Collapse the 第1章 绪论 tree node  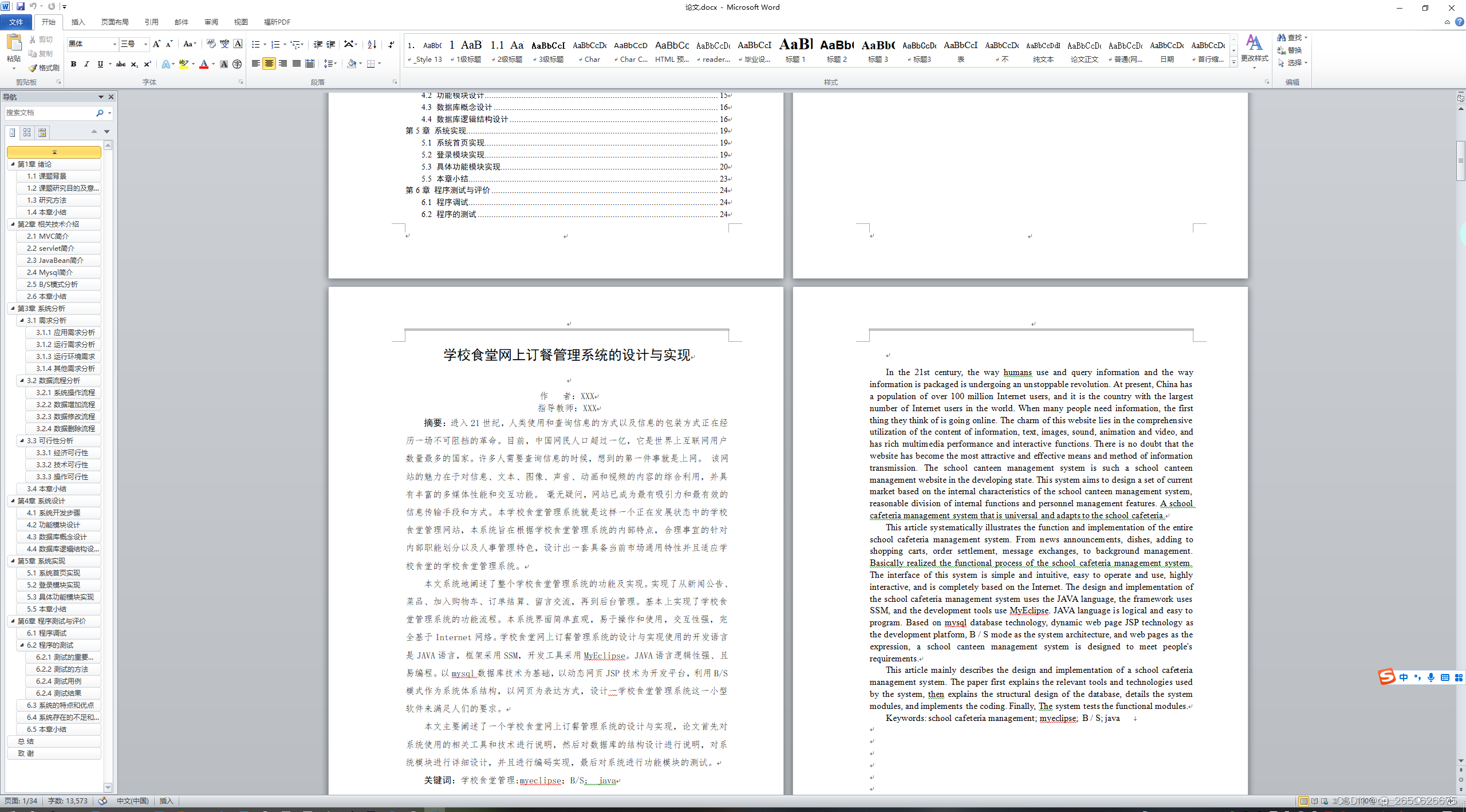[13, 164]
